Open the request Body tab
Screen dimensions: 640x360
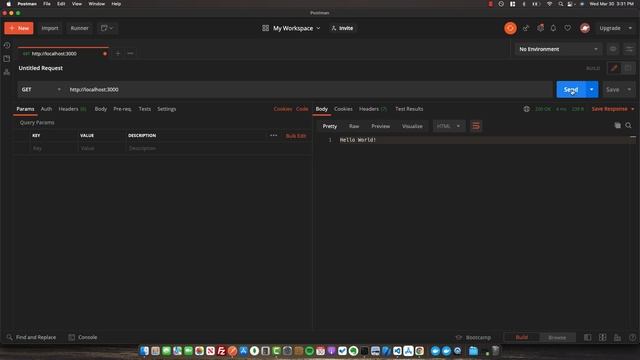pos(100,109)
